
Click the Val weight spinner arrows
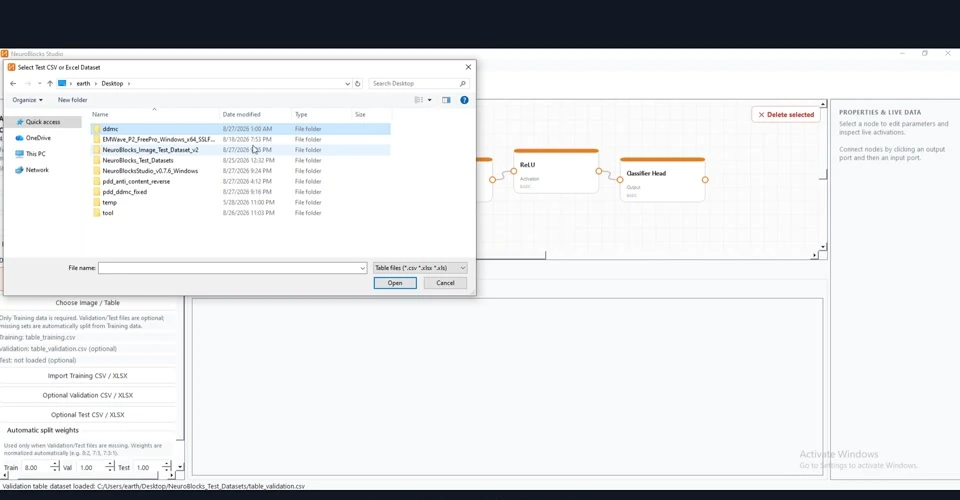click(x=110, y=467)
